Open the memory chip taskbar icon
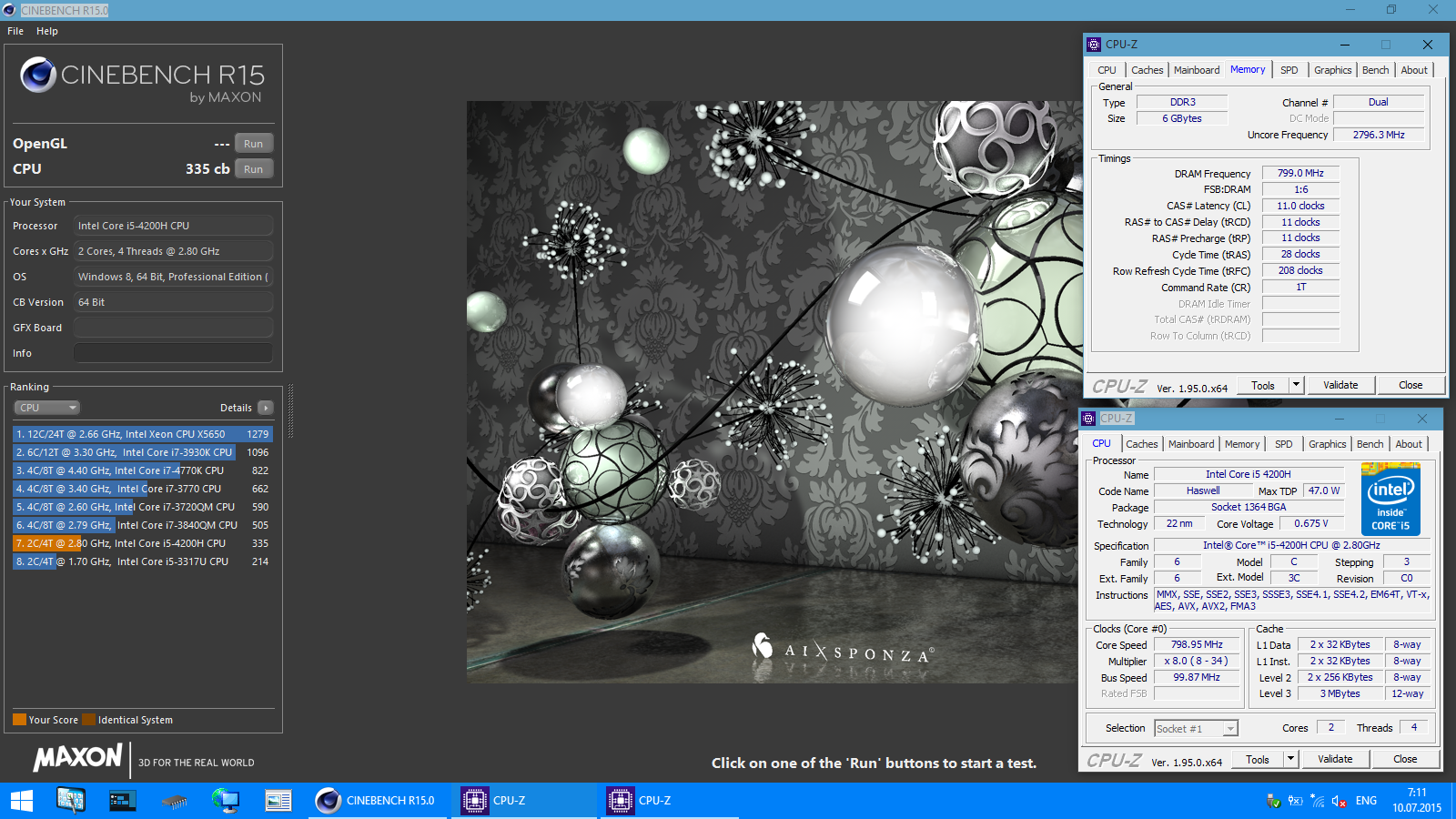Image resolution: width=1456 pixels, height=819 pixels. click(174, 802)
